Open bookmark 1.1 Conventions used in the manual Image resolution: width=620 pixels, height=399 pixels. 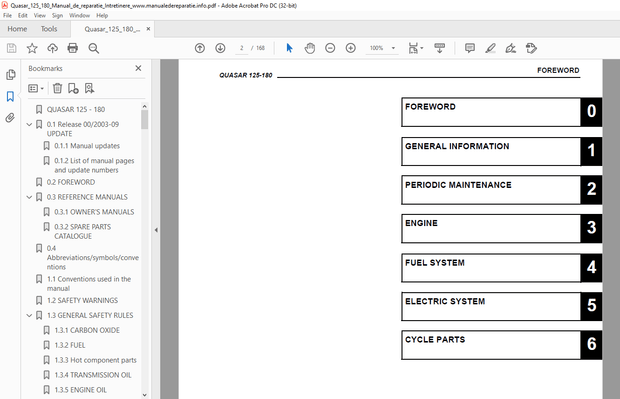(89, 284)
